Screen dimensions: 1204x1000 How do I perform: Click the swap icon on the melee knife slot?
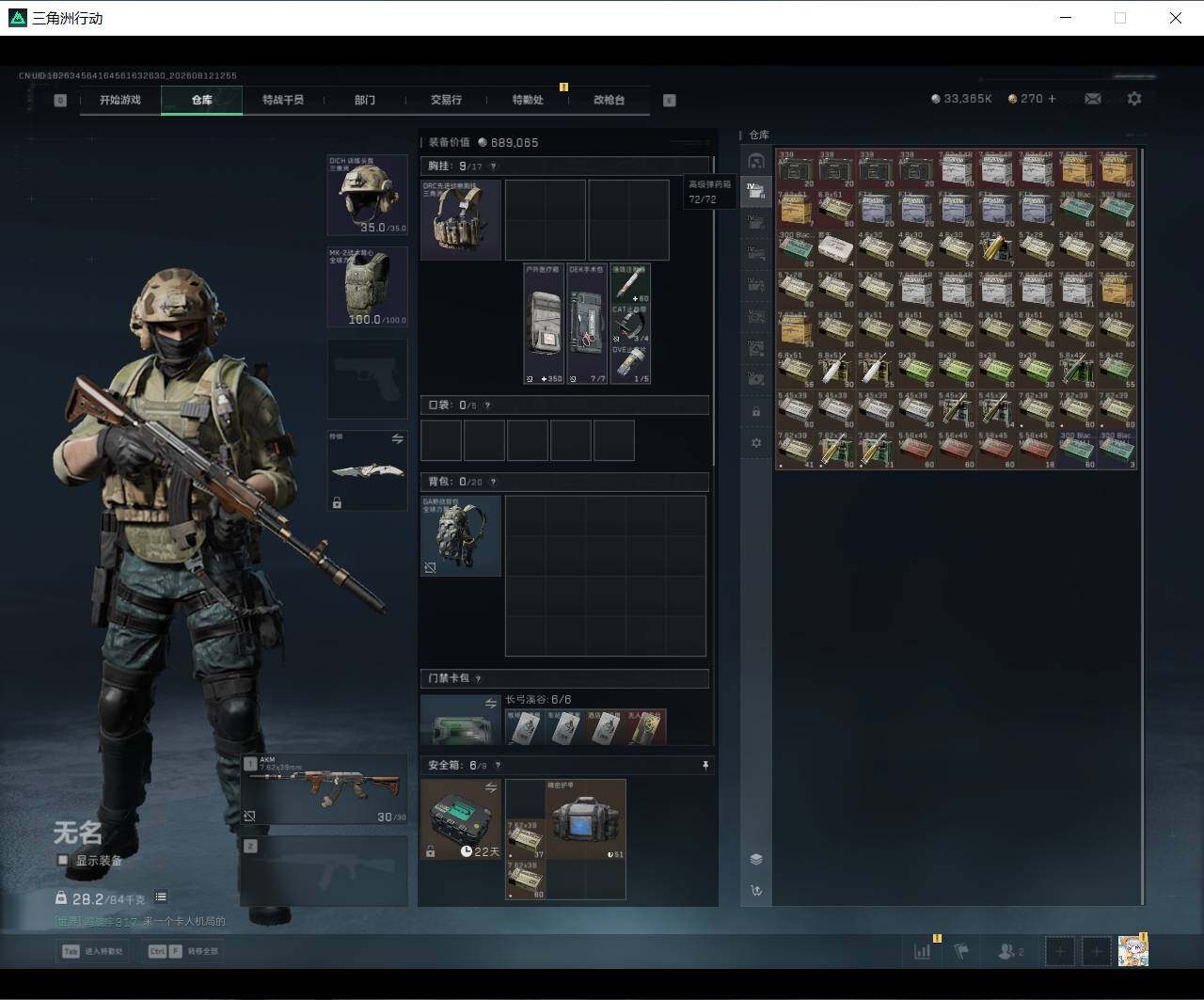398,439
